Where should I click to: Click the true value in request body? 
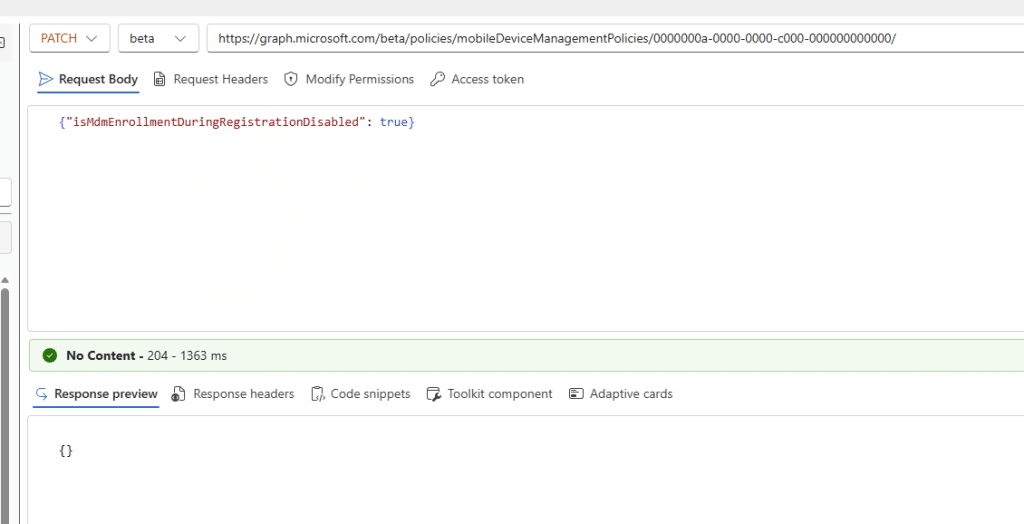coord(393,121)
